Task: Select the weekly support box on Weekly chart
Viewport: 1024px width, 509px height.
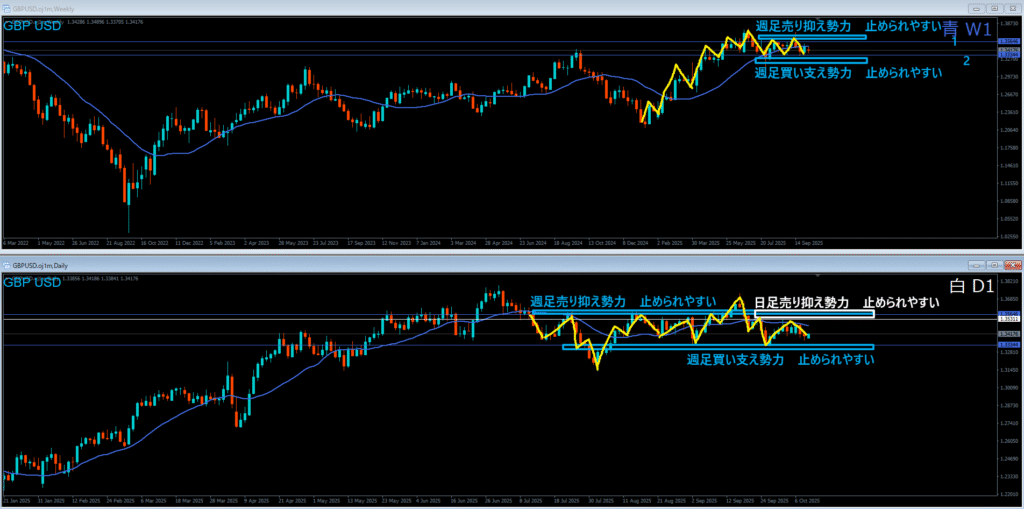Action: click(810, 60)
